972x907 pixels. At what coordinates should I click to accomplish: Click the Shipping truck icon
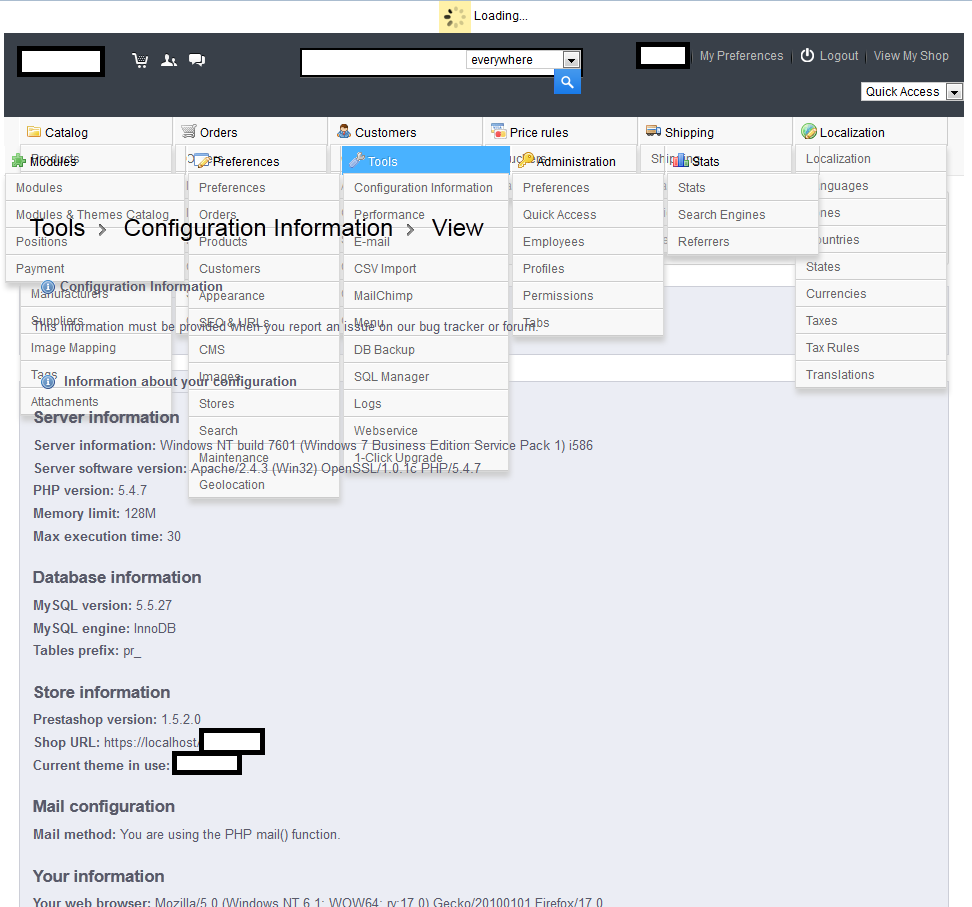(653, 131)
